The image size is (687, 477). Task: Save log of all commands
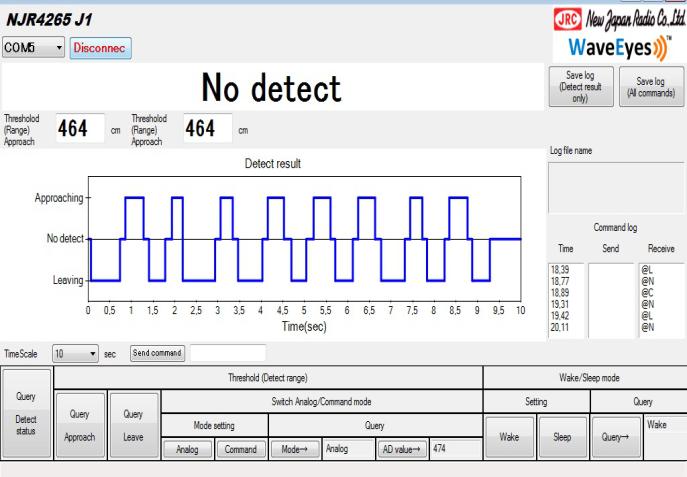[651, 86]
